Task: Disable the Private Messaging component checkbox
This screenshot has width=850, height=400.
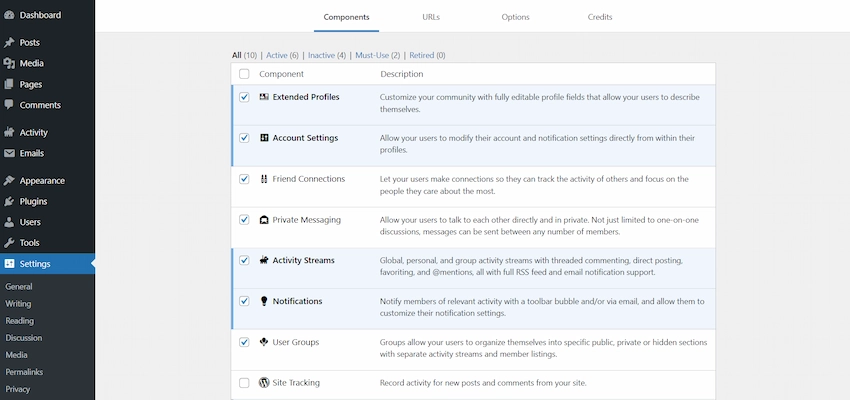Action: pos(244,219)
